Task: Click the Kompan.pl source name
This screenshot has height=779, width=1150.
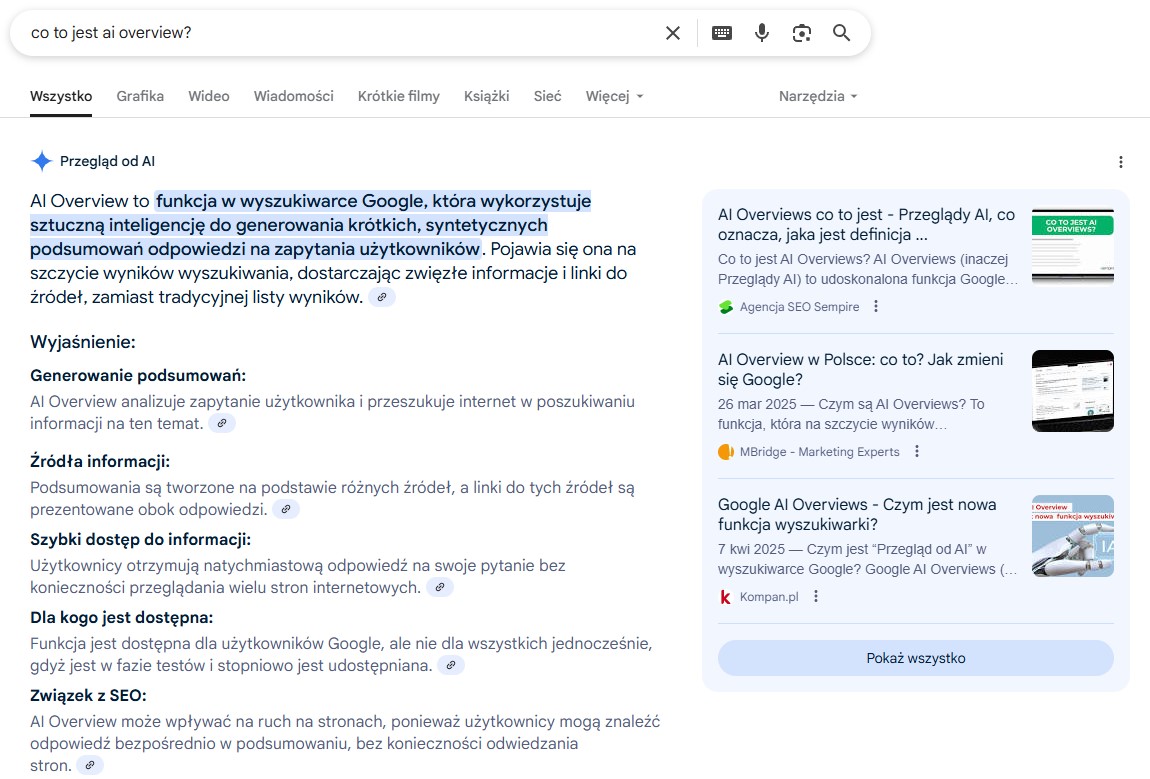Action: pyautogui.click(x=769, y=597)
